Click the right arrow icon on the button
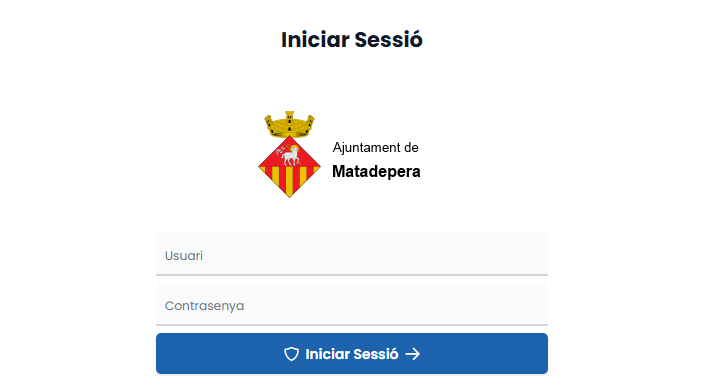 tap(412, 354)
